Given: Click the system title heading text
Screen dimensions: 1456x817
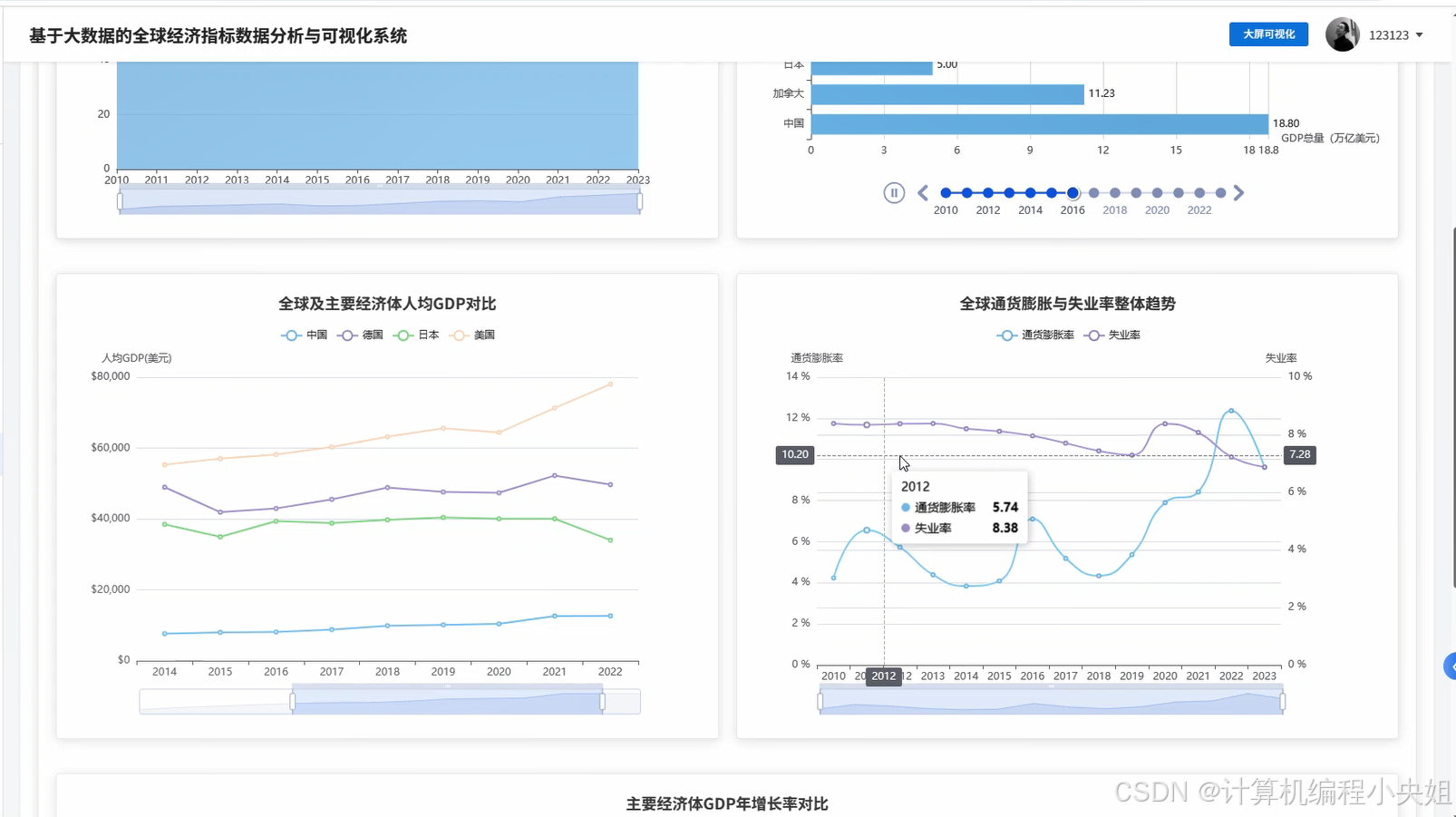Looking at the screenshot, I should [218, 35].
